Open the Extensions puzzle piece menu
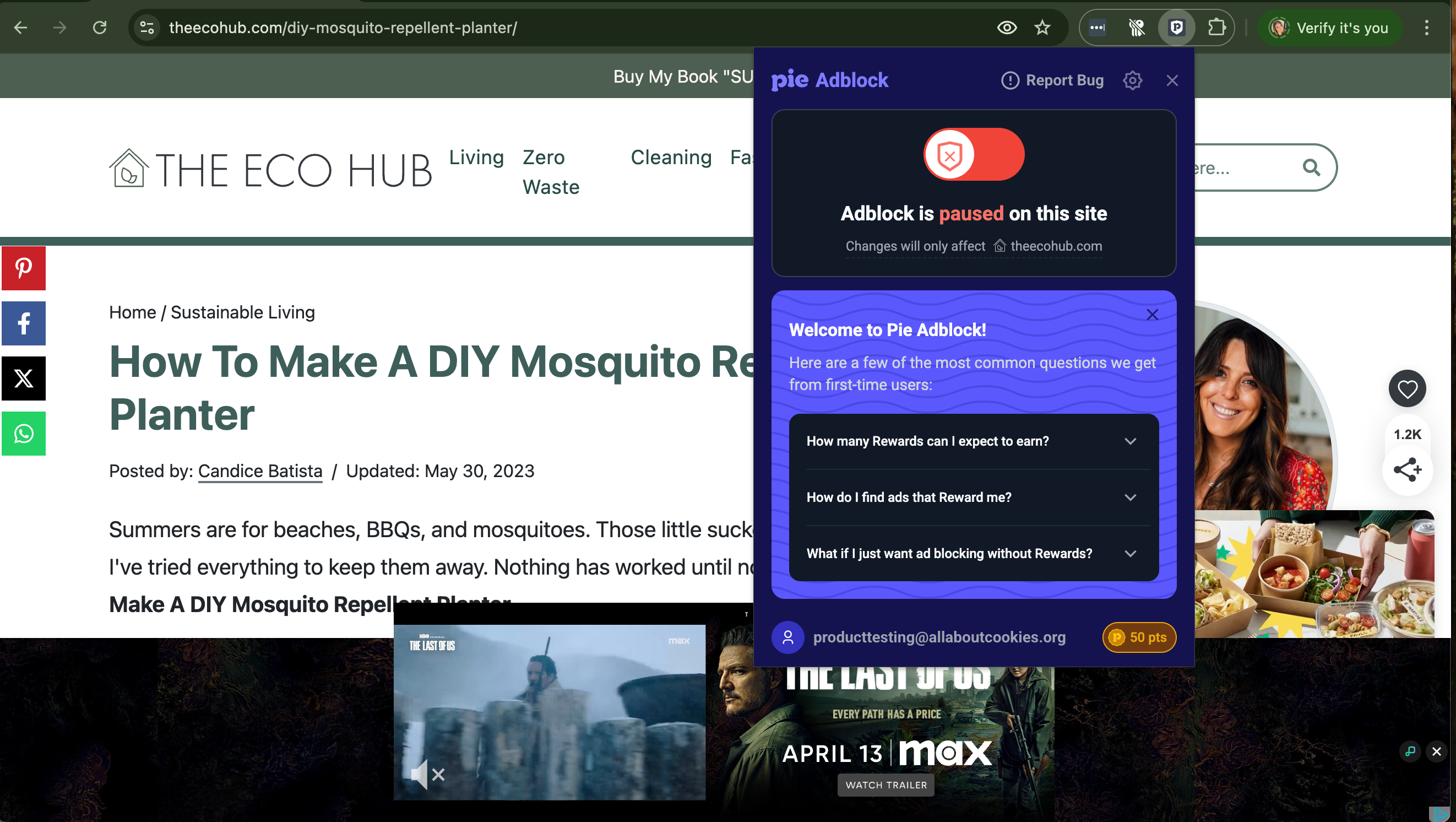The image size is (1456, 822). click(1216, 28)
